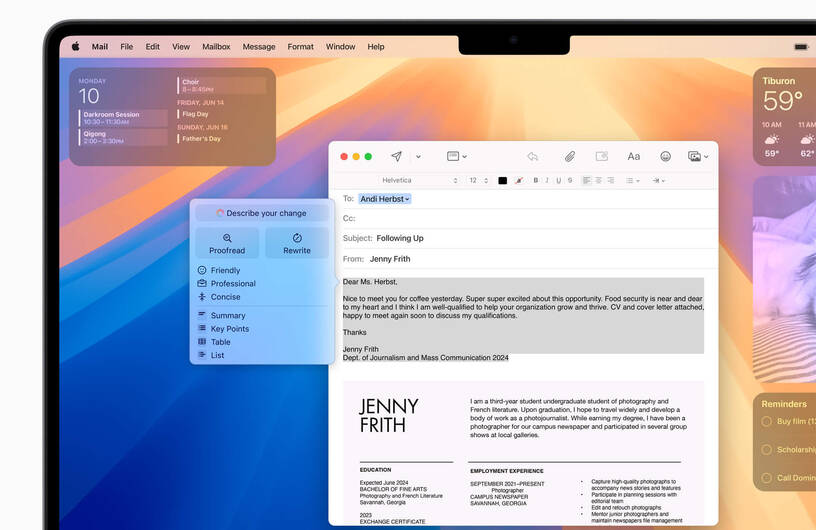Open the Window menu

pos(340,46)
